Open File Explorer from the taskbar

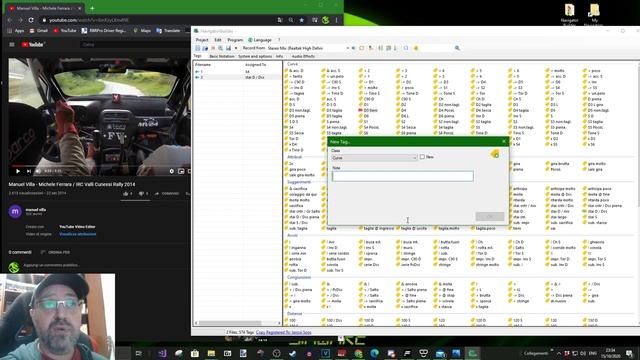point(211,353)
